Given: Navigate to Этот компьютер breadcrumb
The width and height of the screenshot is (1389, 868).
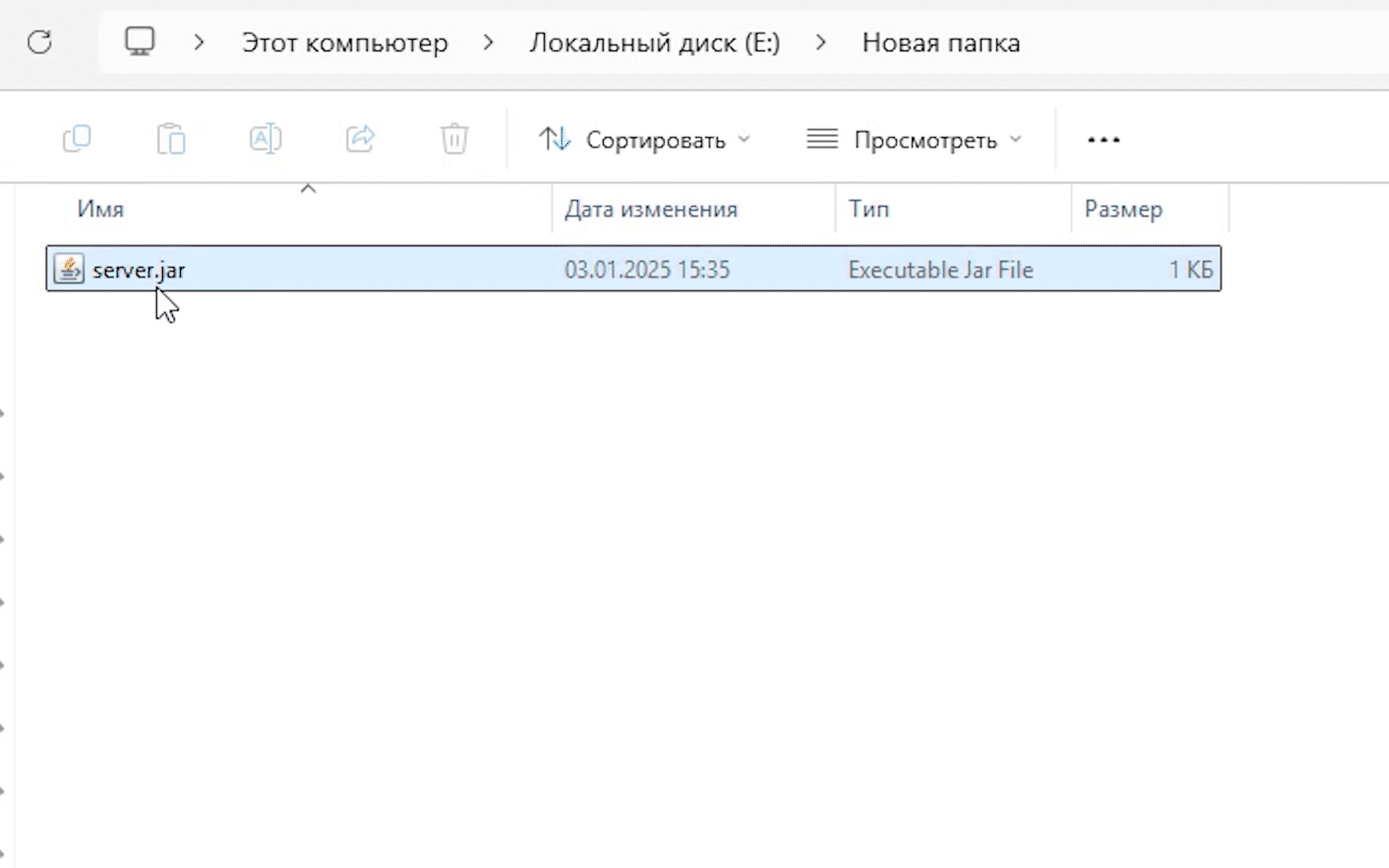Looking at the screenshot, I should coord(345,43).
